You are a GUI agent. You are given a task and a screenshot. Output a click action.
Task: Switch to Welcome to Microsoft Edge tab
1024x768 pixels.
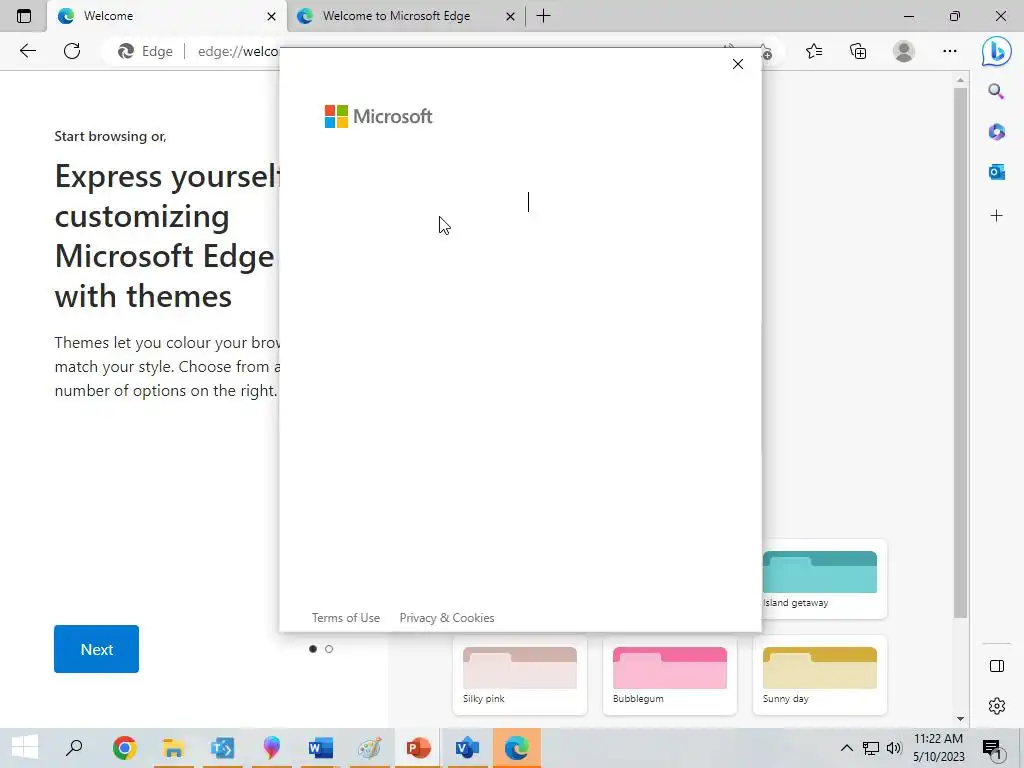click(x=405, y=16)
